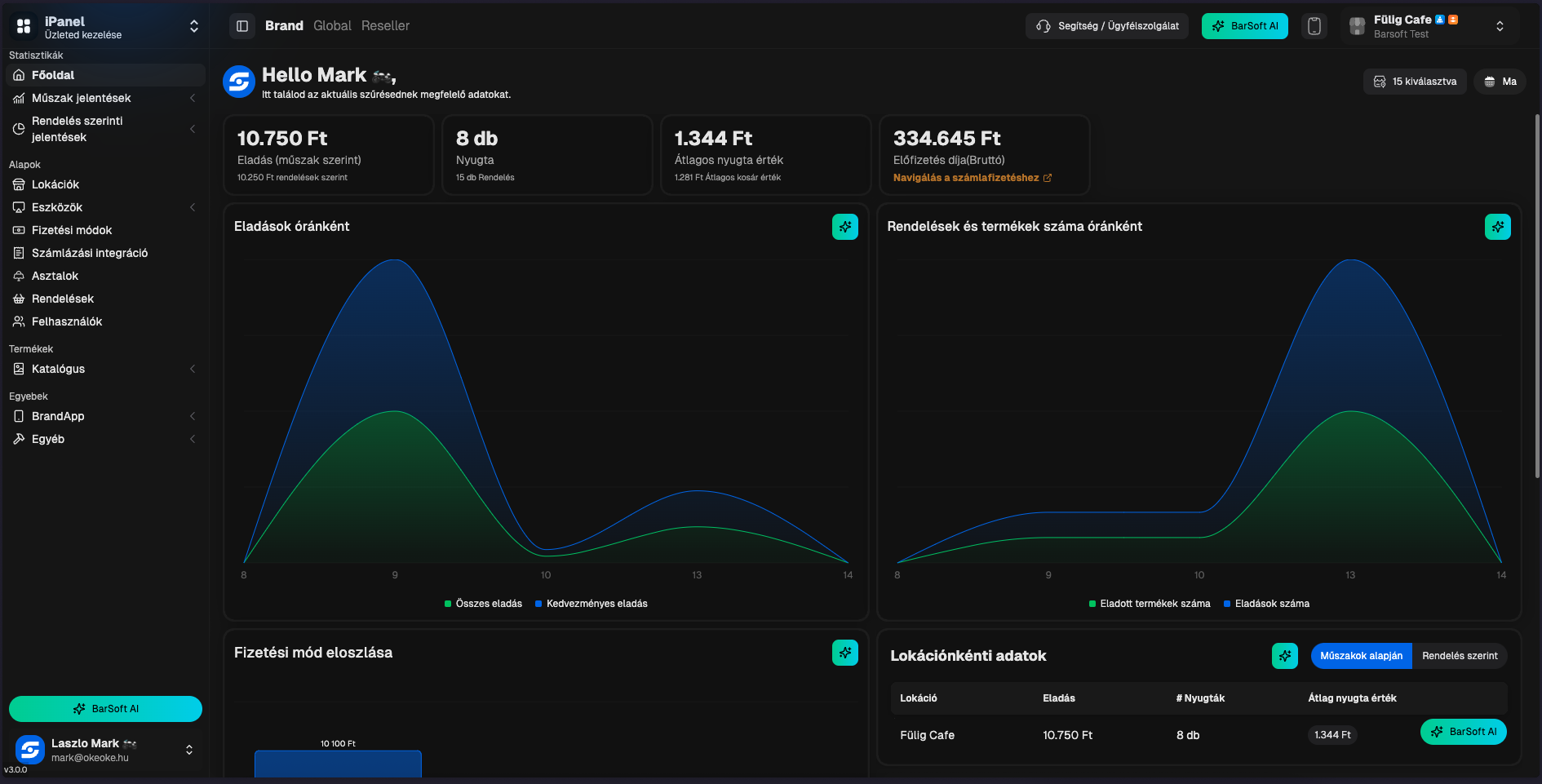Switch to the Reseller tab
Viewport: 1542px width, 784px height.
click(385, 26)
